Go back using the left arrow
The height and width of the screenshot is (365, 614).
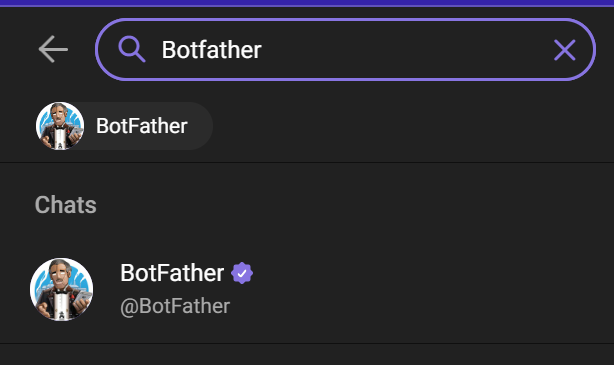click(53, 49)
